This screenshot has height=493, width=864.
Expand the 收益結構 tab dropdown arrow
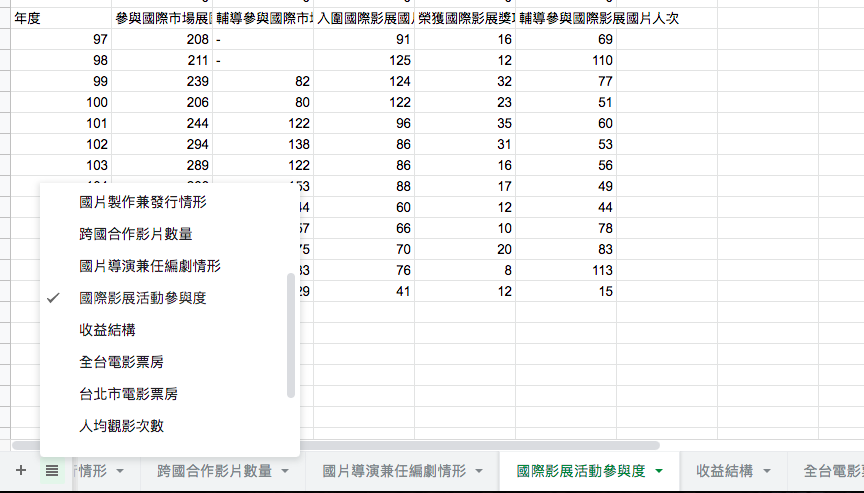click(x=767, y=470)
